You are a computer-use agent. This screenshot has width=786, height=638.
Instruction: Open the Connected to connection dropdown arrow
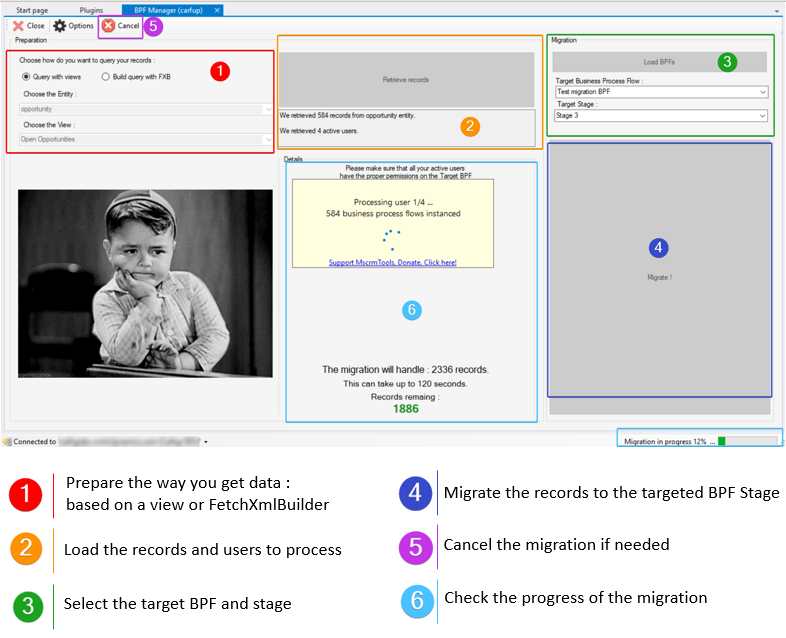(x=206, y=442)
